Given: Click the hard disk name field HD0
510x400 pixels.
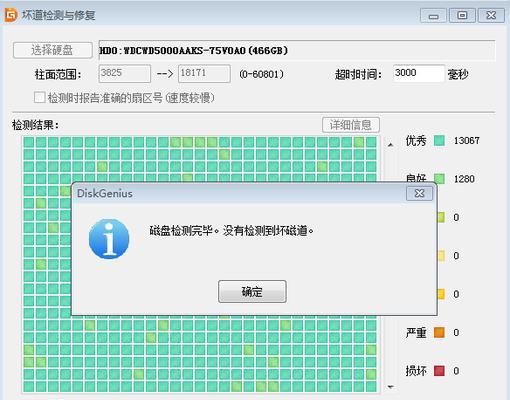Looking at the screenshot, I should point(297,50).
